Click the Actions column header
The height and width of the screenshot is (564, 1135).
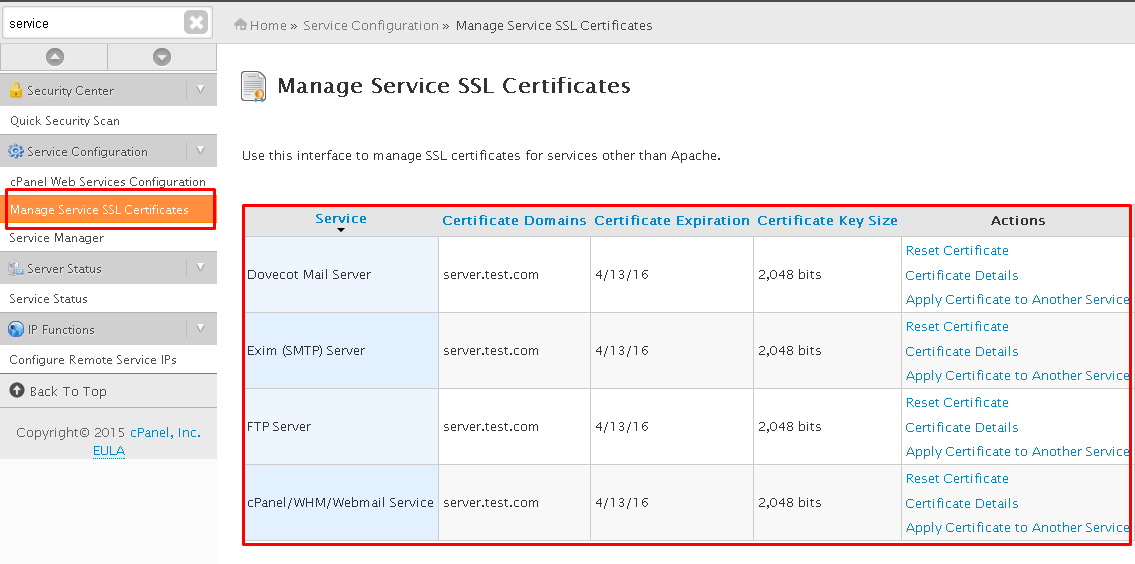click(x=1018, y=221)
